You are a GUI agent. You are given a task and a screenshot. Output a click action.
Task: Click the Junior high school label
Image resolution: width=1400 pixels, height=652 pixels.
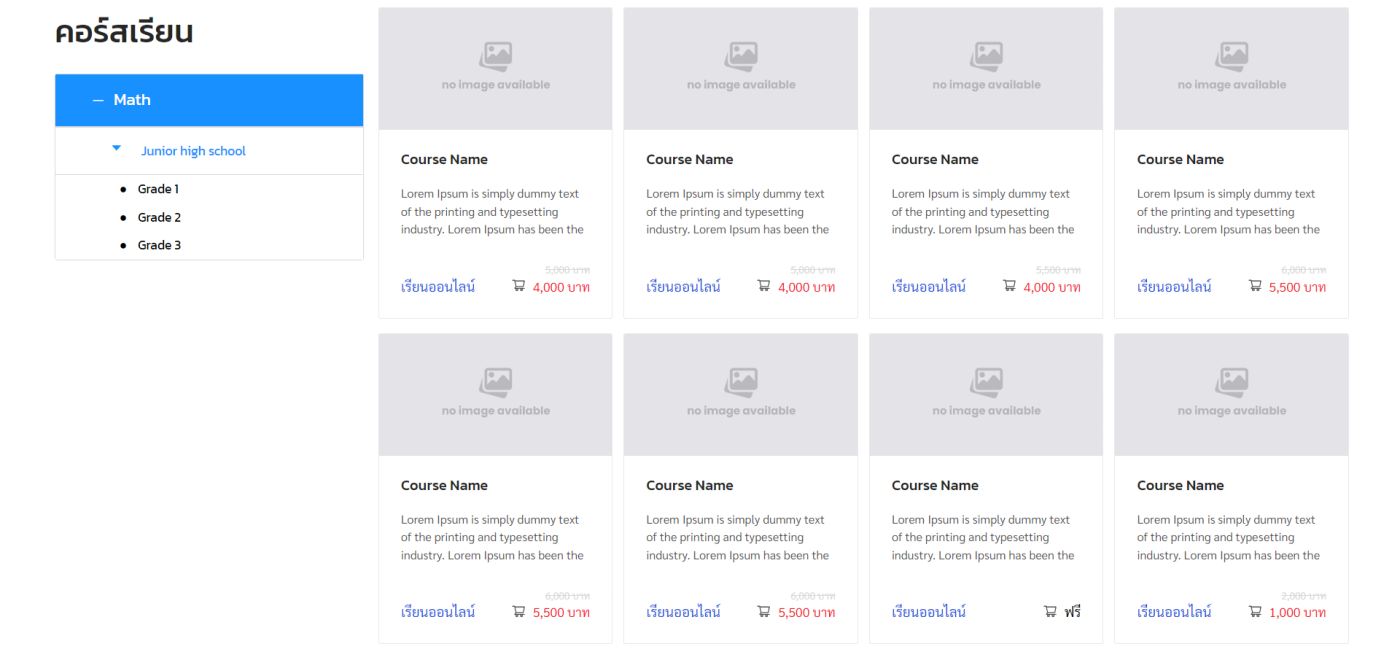[x=193, y=151]
